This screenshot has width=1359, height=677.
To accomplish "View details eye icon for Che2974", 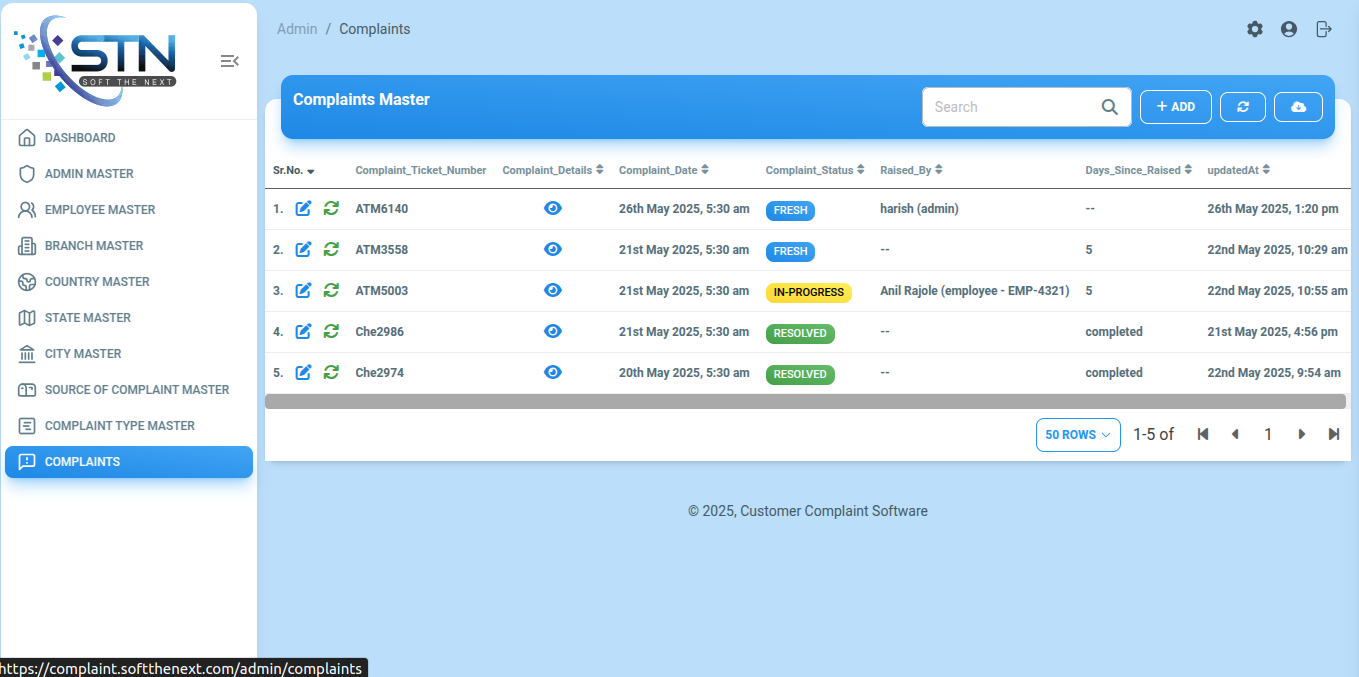I will tap(553, 372).
